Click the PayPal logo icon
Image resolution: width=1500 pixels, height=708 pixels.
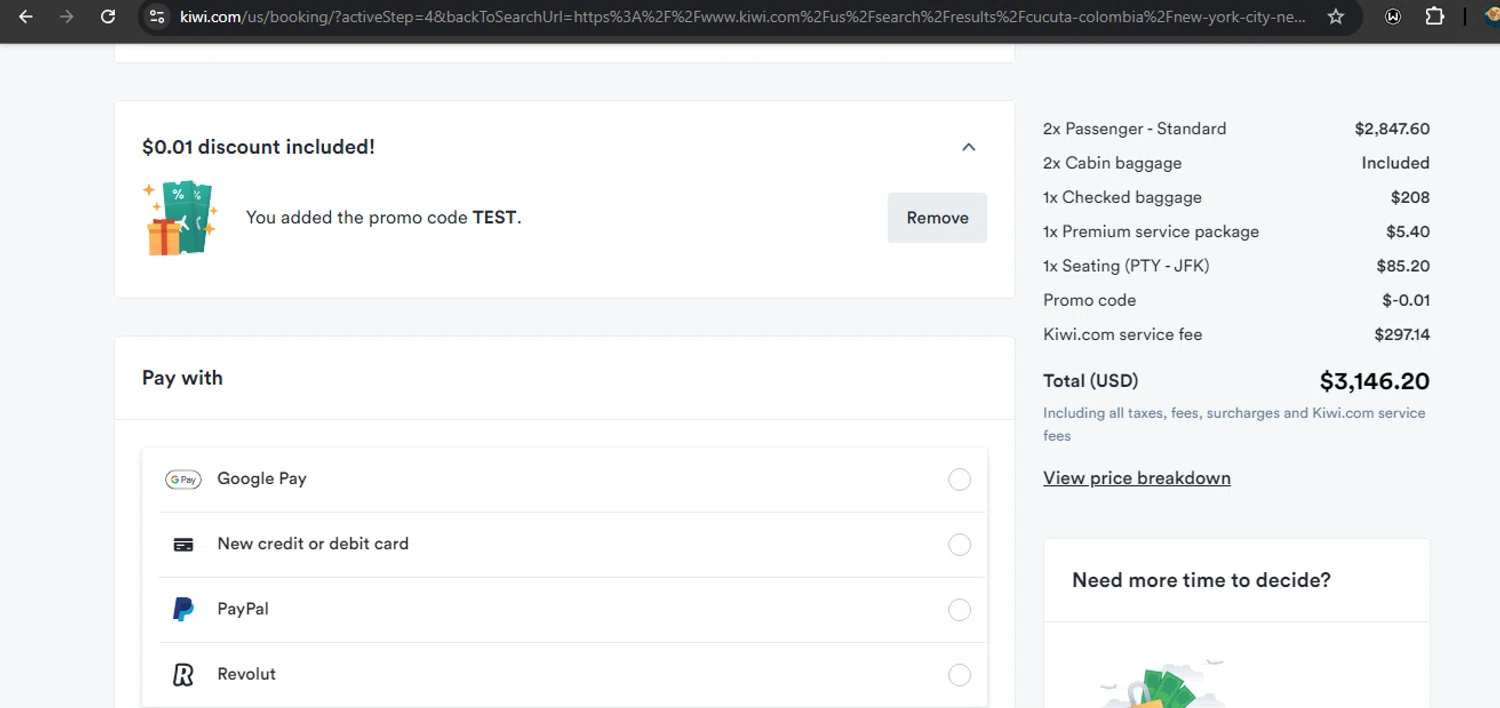(183, 609)
